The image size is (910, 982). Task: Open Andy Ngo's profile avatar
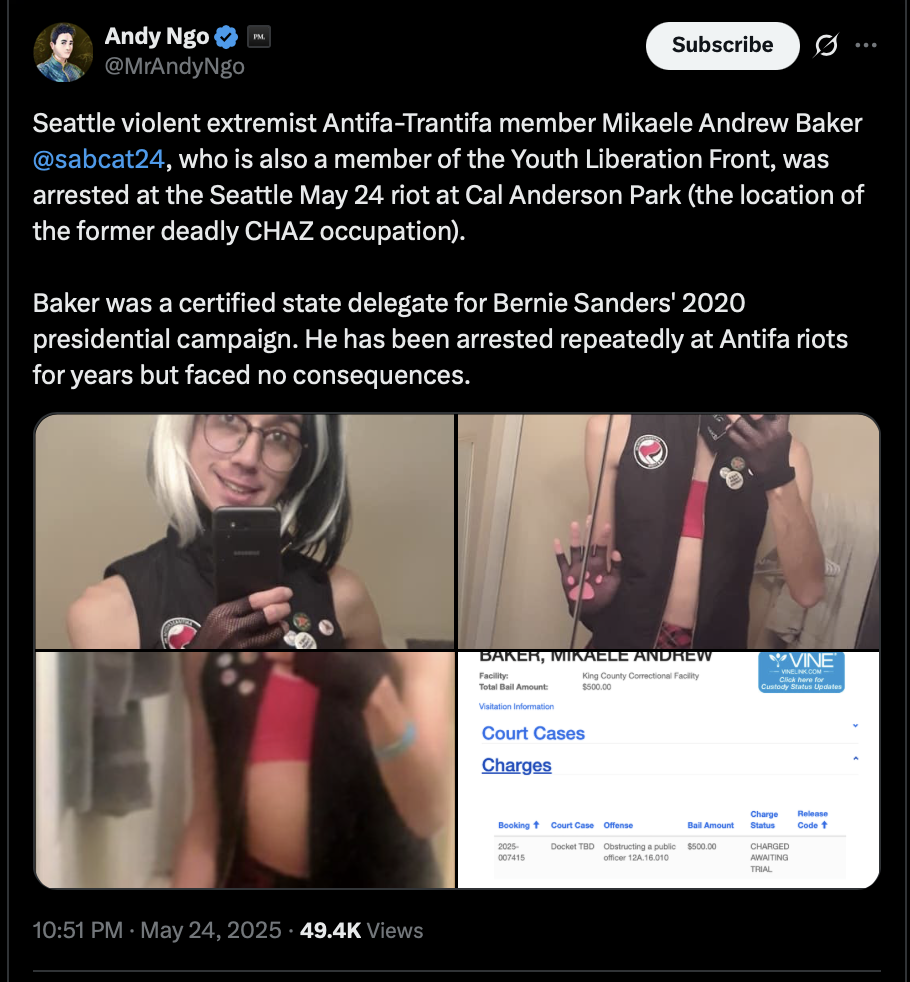coord(63,53)
